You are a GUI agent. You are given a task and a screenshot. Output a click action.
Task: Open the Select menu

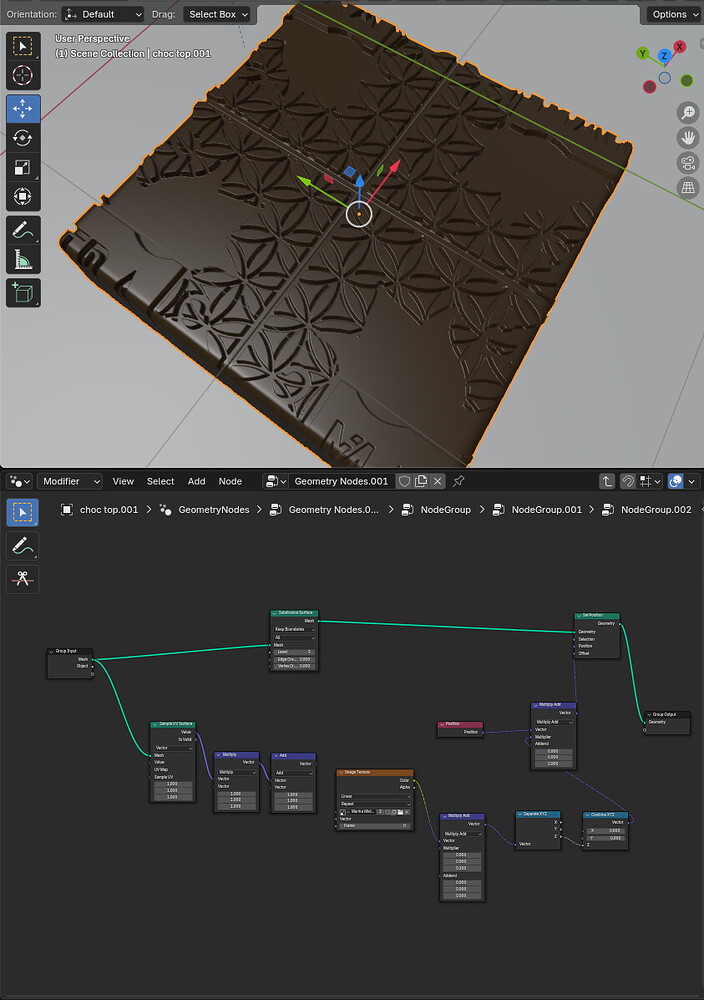click(160, 482)
